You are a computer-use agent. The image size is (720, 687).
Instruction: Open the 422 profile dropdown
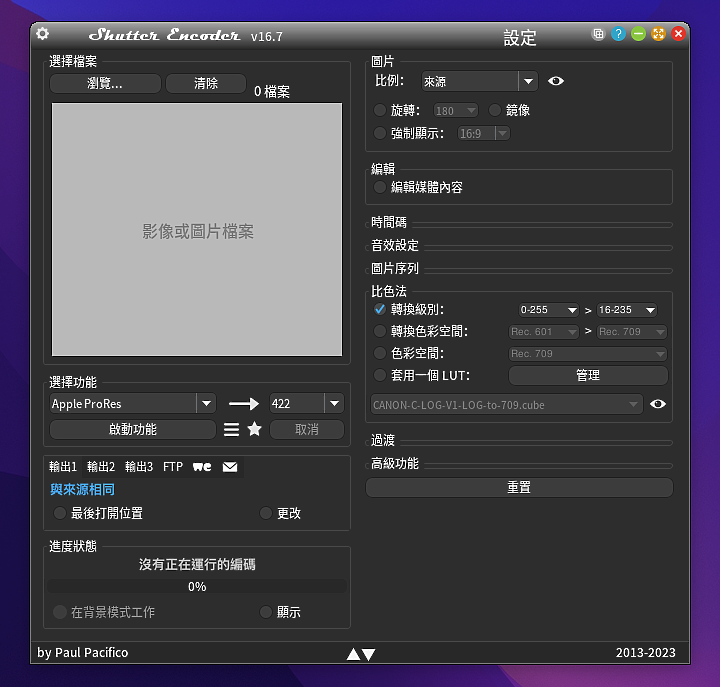pos(307,404)
